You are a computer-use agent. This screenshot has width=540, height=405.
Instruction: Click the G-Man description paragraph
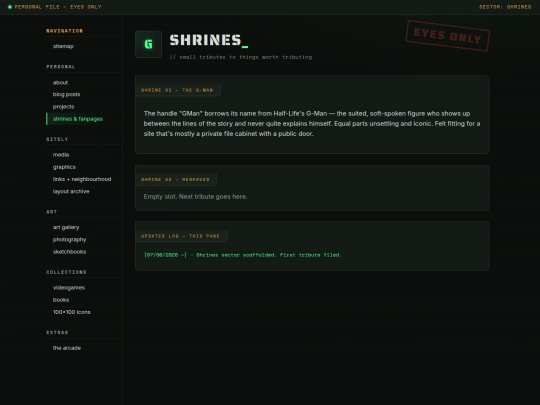tap(312, 124)
